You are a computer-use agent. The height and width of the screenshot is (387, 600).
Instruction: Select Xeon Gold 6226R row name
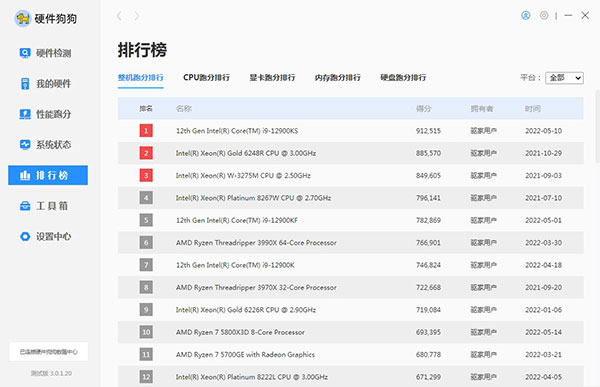pos(246,310)
